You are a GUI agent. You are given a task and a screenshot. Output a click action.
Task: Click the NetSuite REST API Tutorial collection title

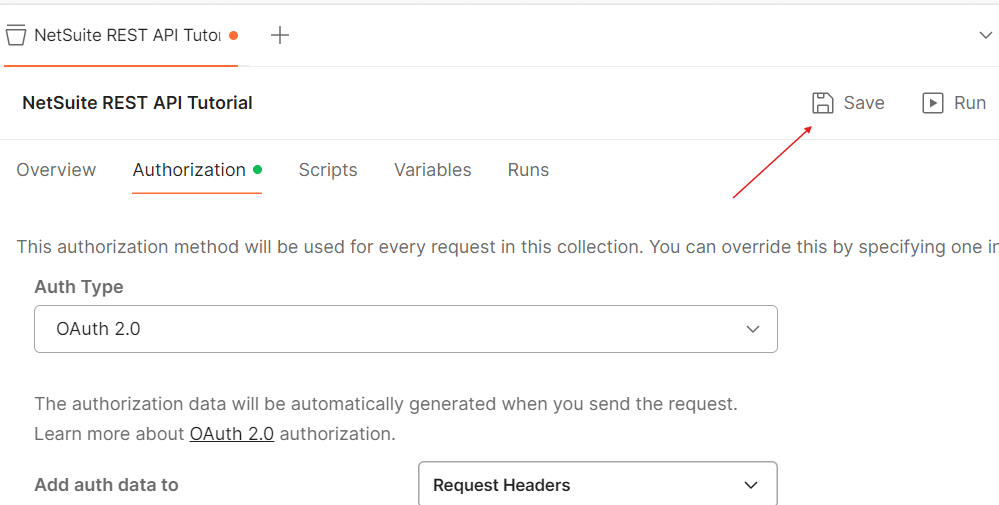tap(138, 103)
